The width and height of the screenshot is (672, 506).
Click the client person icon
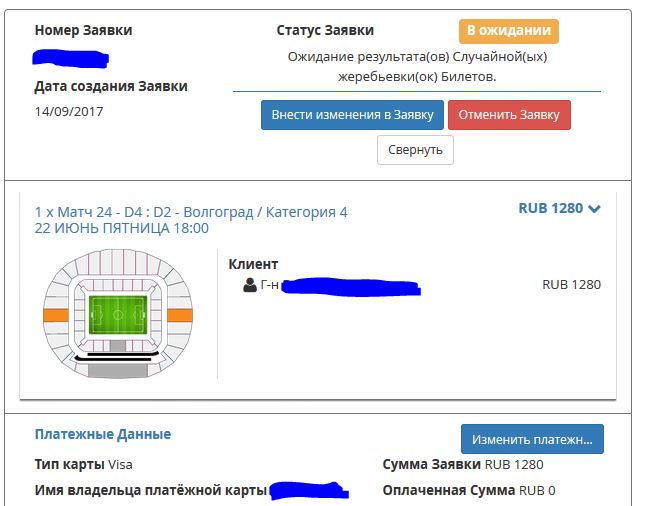pyautogui.click(x=250, y=285)
